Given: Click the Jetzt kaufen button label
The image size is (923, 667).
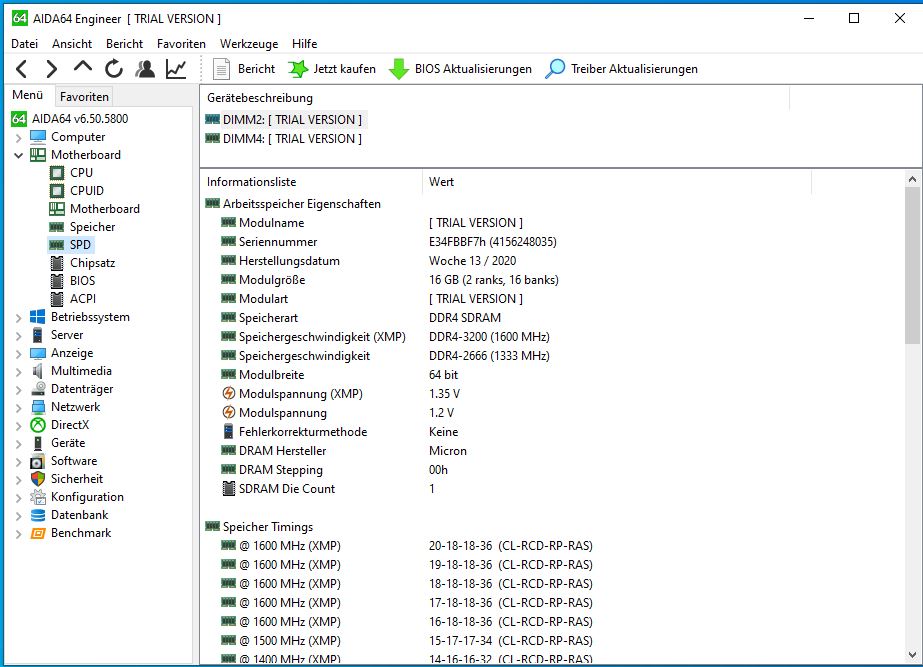Looking at the screenshot, I should [x=344, y=69].
